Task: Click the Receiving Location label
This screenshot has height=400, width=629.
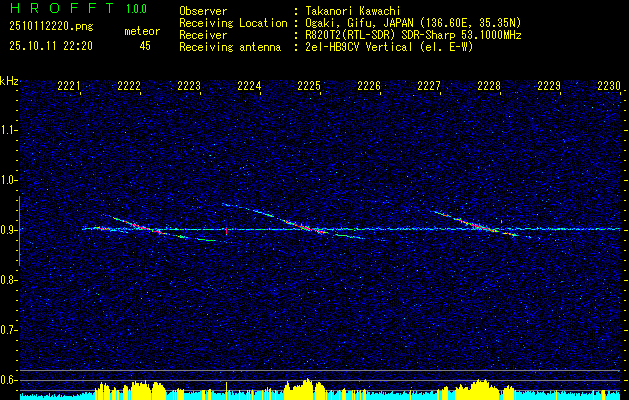Action: (x=233, y=23)
